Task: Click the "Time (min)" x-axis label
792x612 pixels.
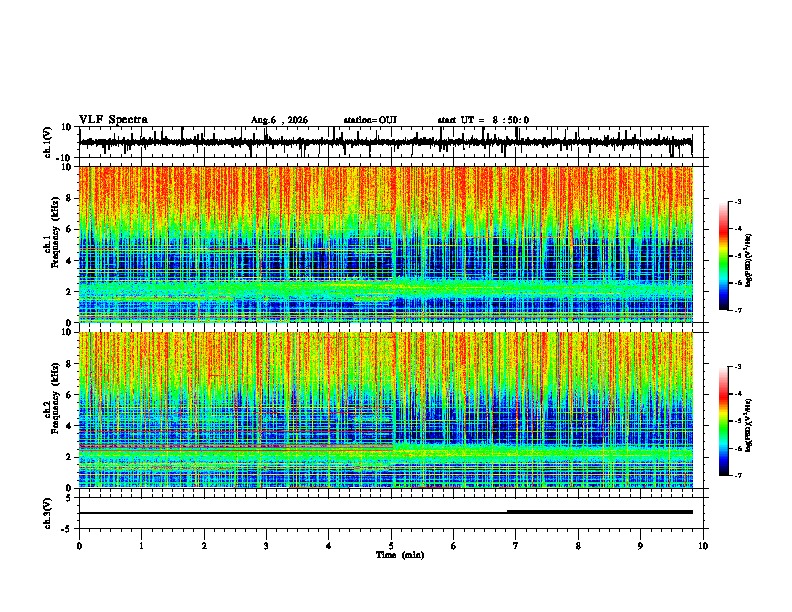Action: [x=400, y=555]
